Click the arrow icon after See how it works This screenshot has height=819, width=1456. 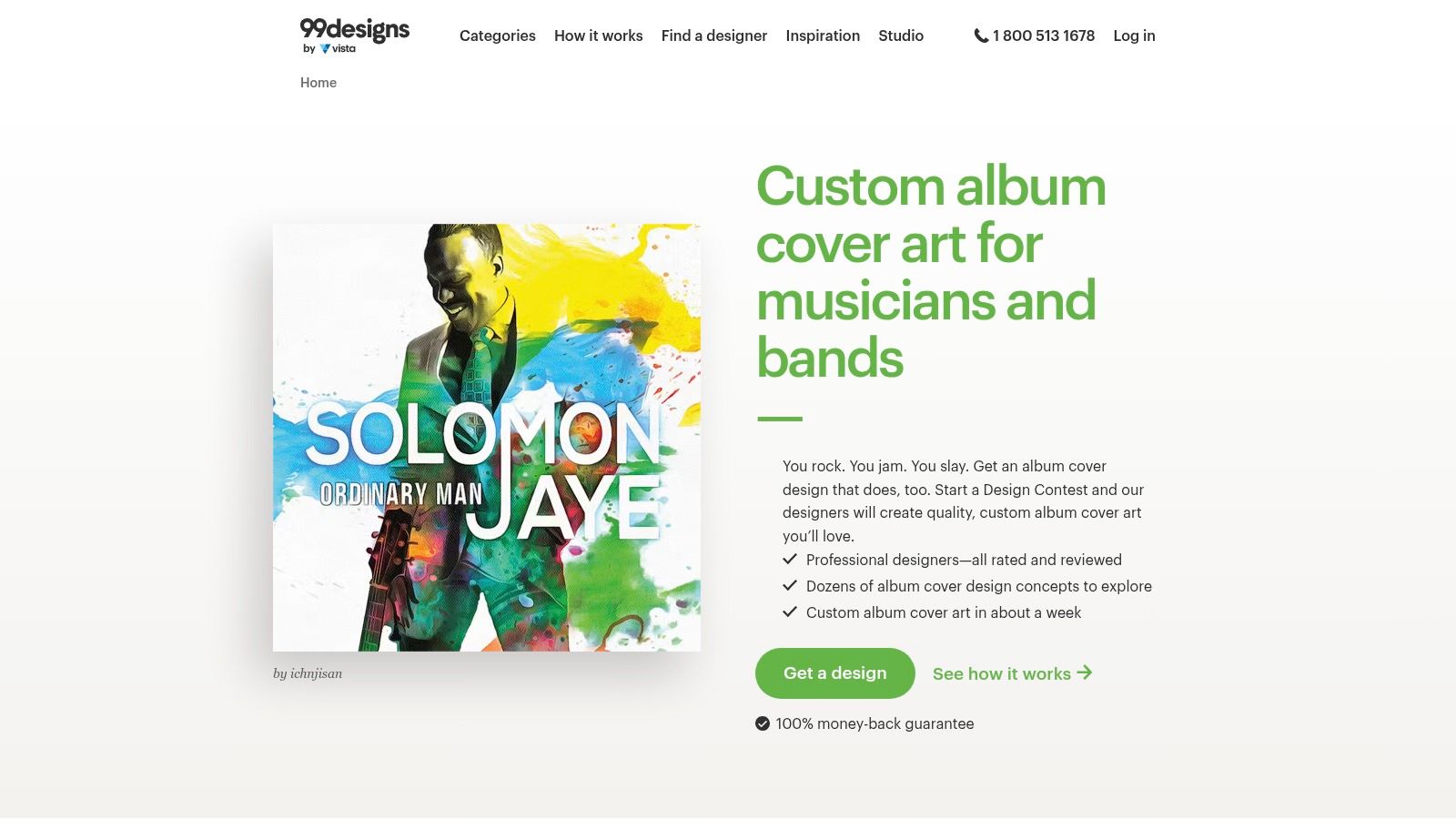coord(1085,672)
